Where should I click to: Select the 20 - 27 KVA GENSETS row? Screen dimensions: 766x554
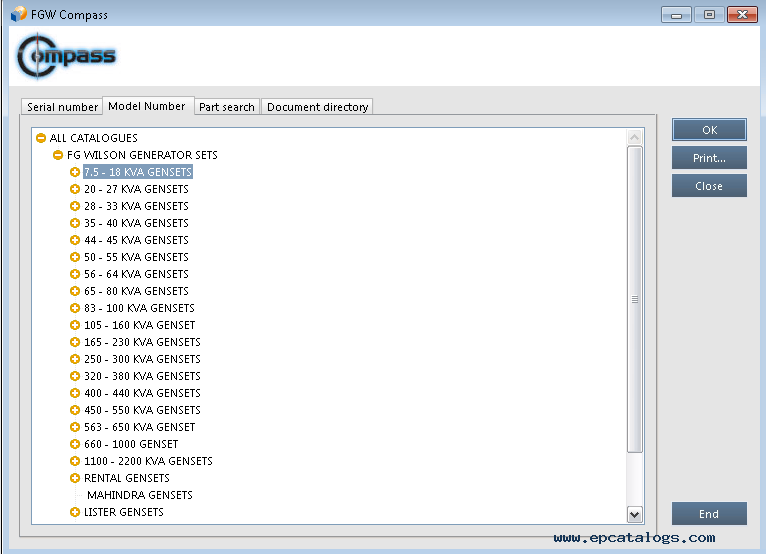(136, 189)
